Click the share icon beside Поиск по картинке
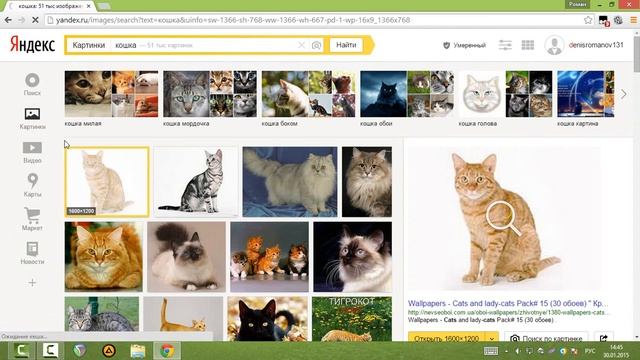Viewport: 640px width, 360px height. click(x=603, y=338)
